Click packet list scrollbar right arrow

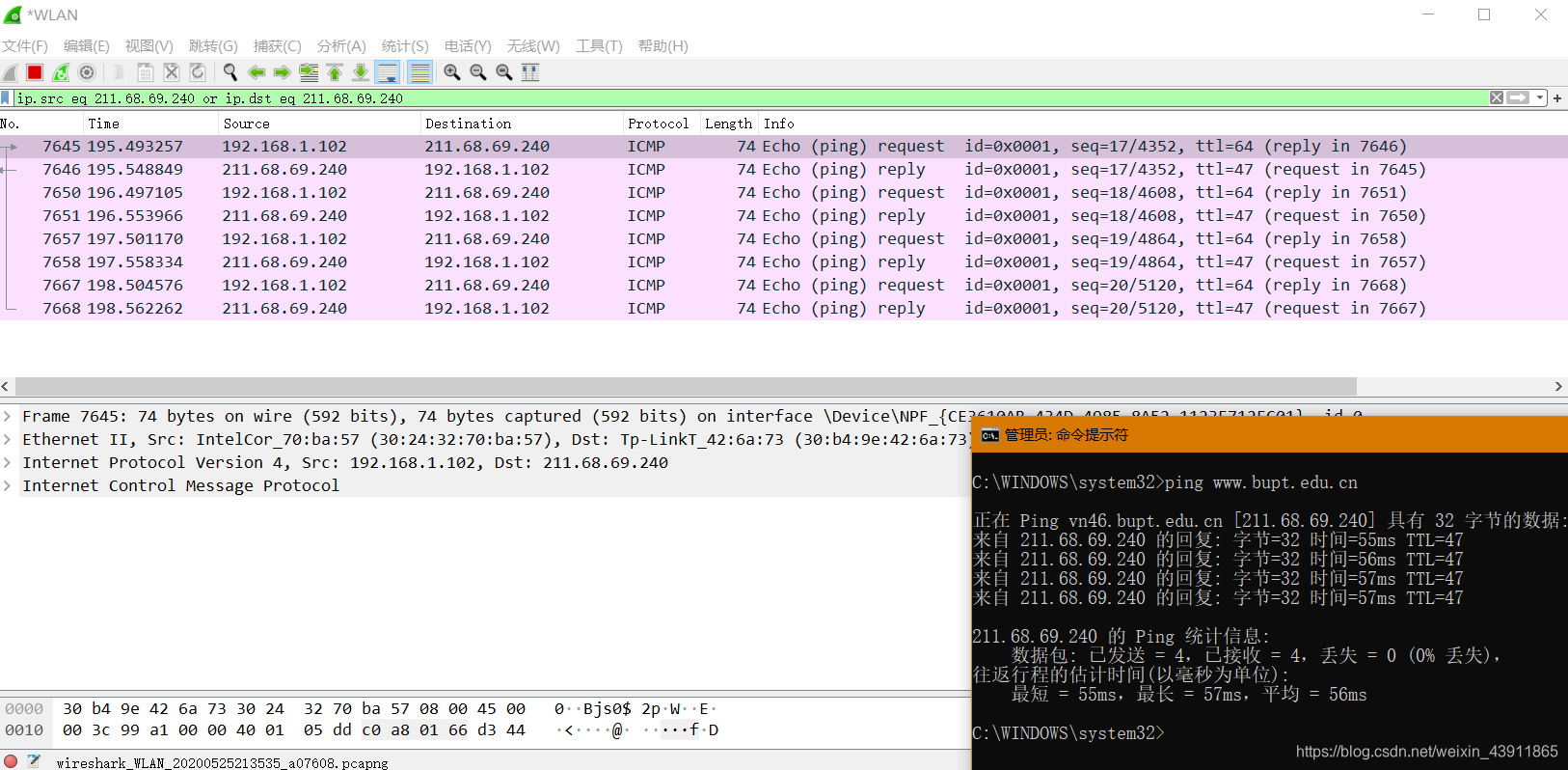pyautogui.click(x=1558, y=386)
